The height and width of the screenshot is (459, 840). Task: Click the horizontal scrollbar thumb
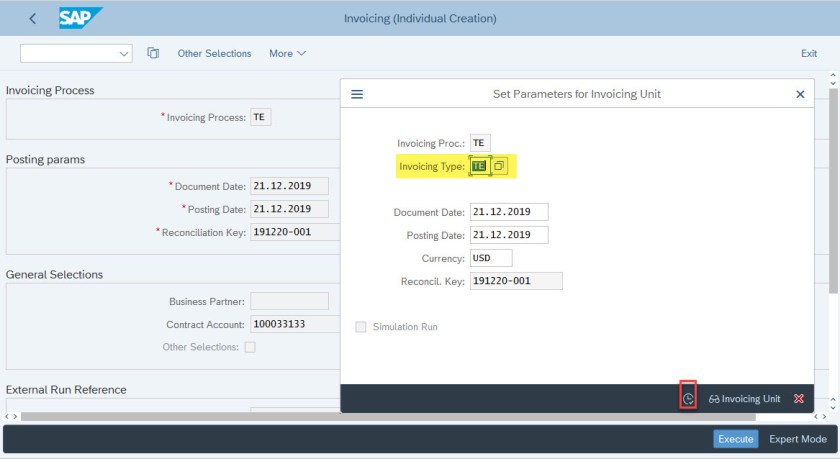tap(388, 416)
